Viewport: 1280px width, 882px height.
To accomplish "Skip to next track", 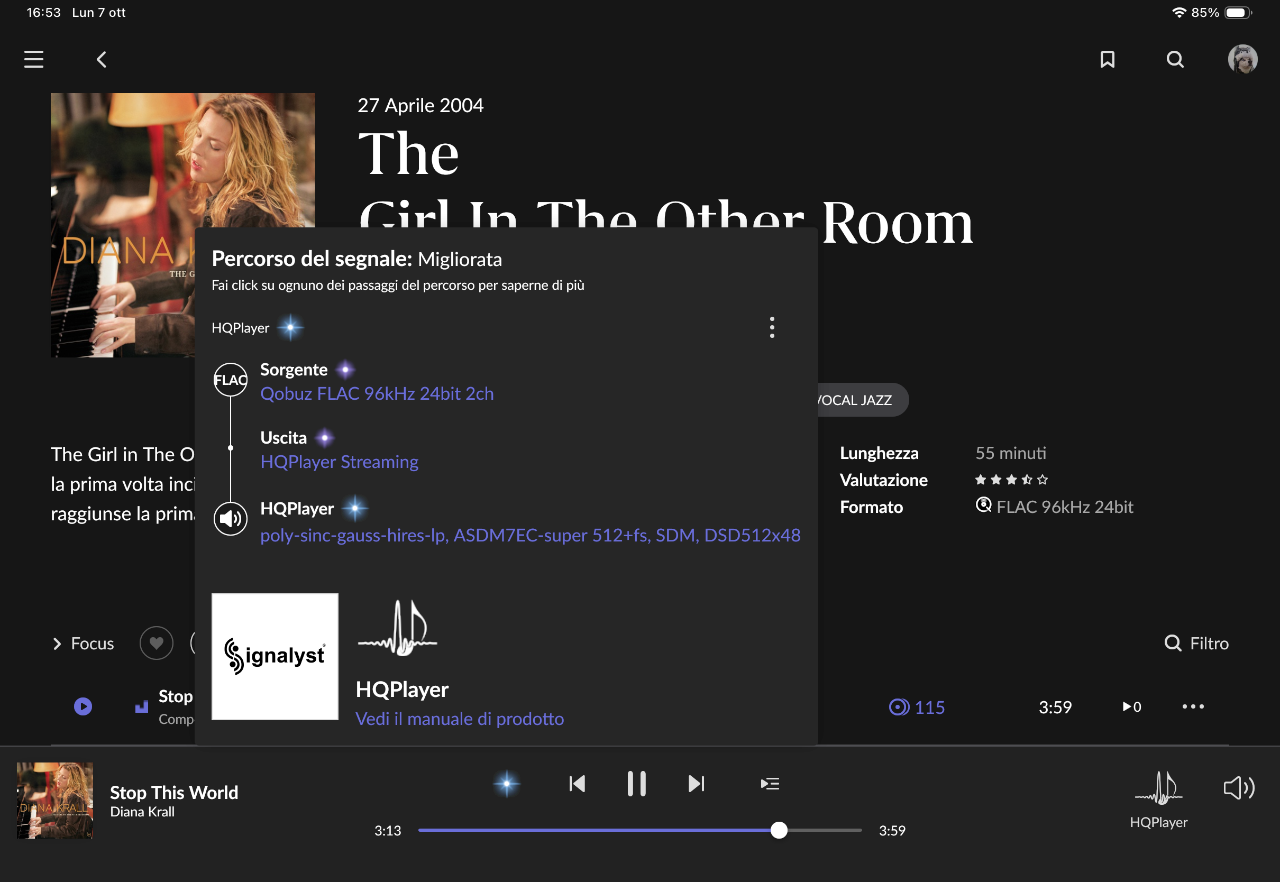I will [697, 784].
